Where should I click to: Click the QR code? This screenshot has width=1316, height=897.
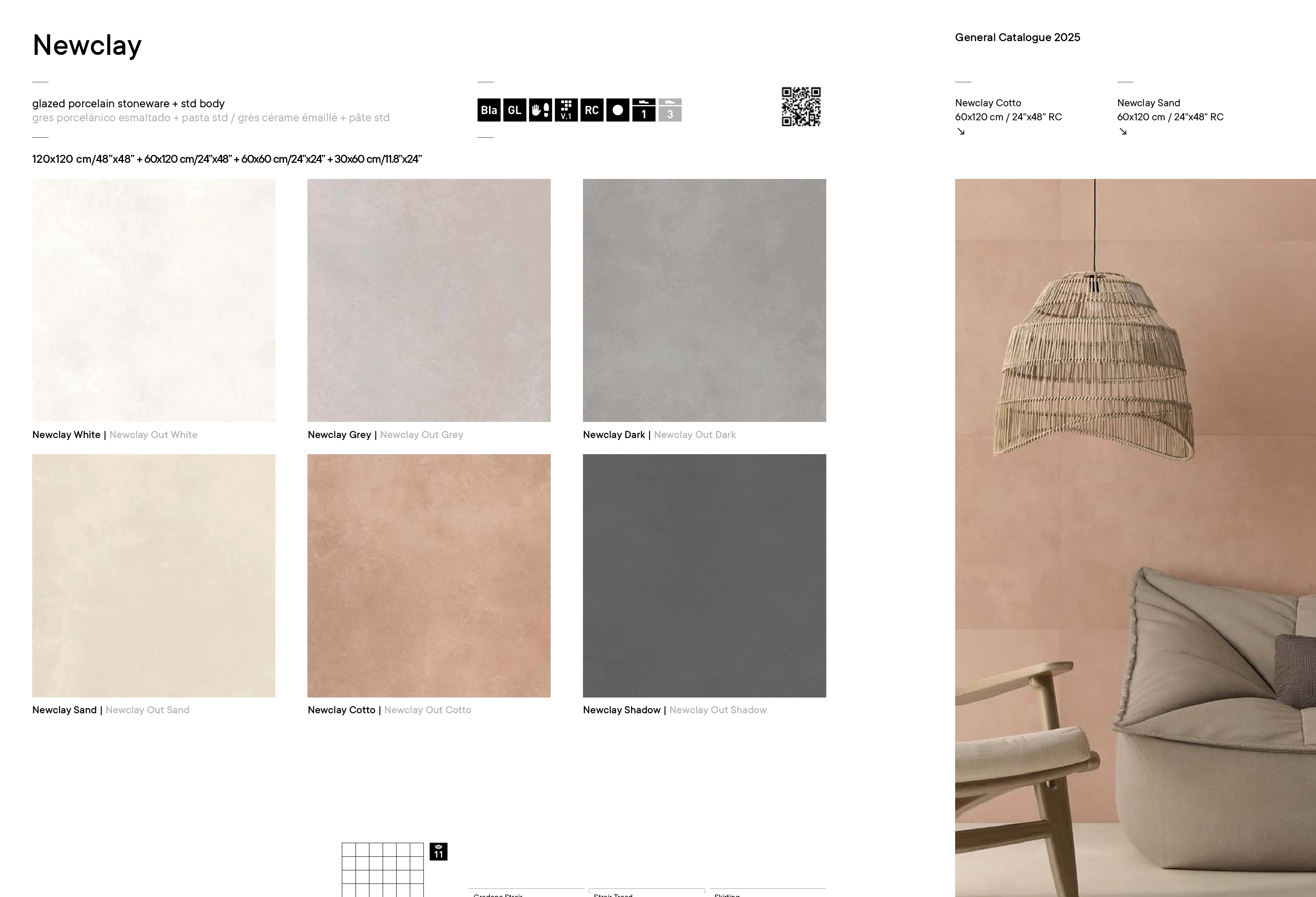coord(801,107)
